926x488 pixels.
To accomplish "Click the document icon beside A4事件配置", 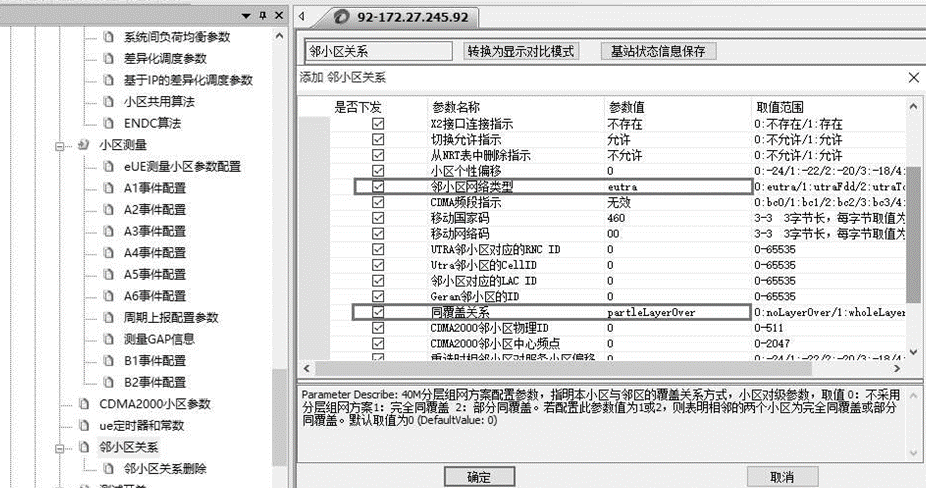I will tap(108, 253).
